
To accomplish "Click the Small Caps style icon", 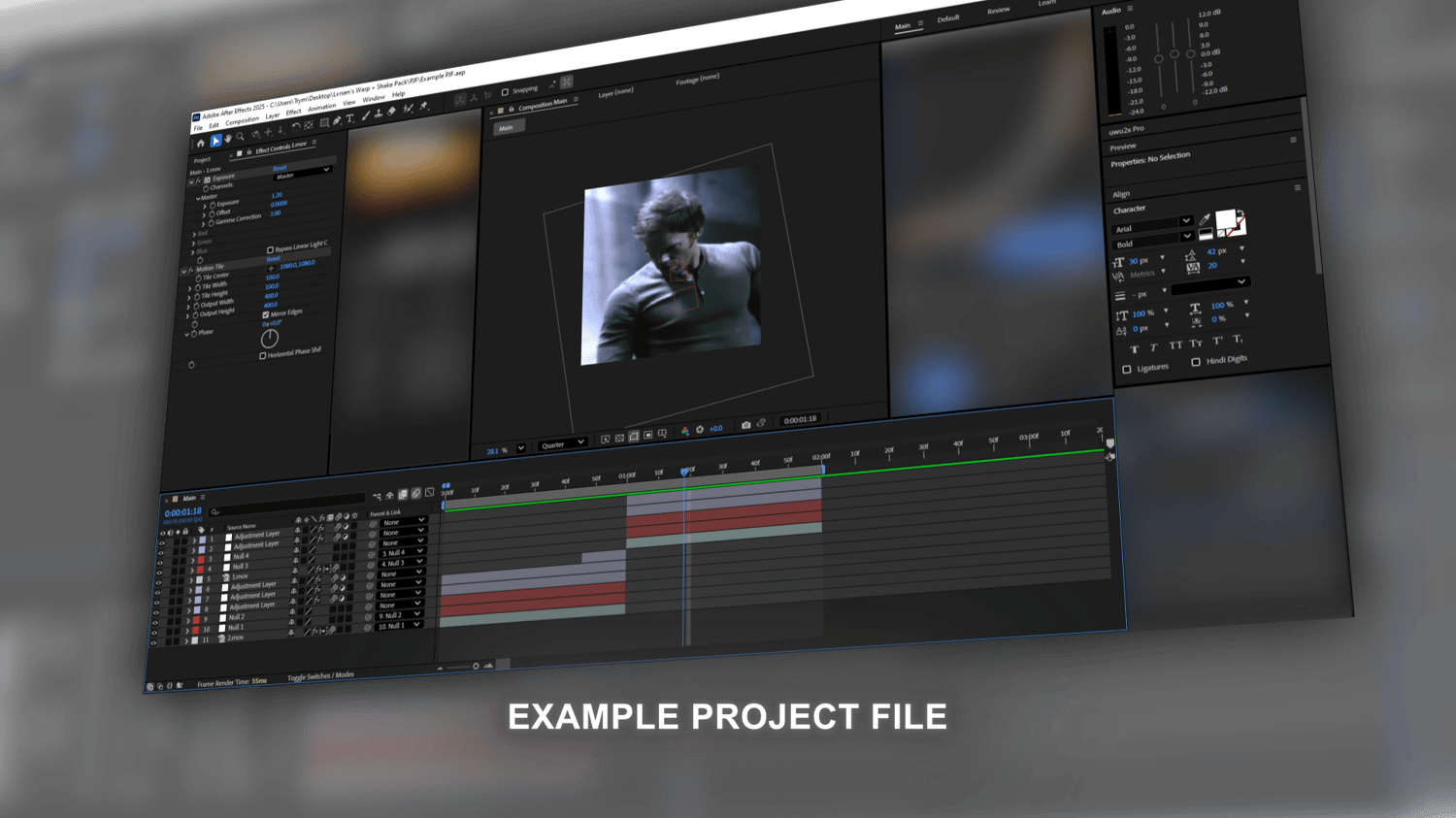I will [1196, 344].
